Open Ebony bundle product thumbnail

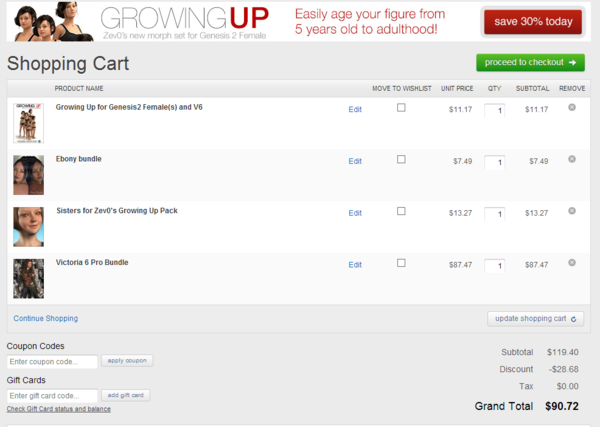[x=29, y=175]
